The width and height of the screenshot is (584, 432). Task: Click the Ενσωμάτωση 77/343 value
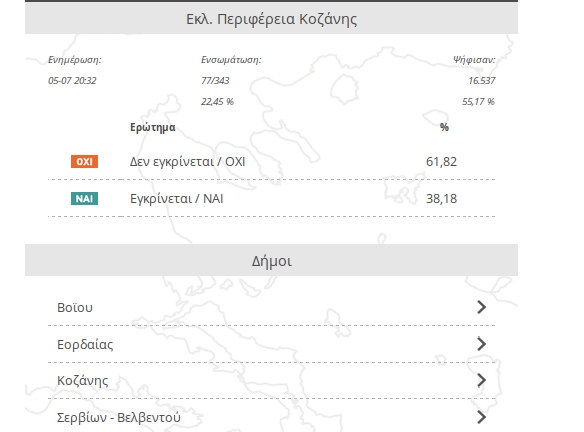point(215,80)
